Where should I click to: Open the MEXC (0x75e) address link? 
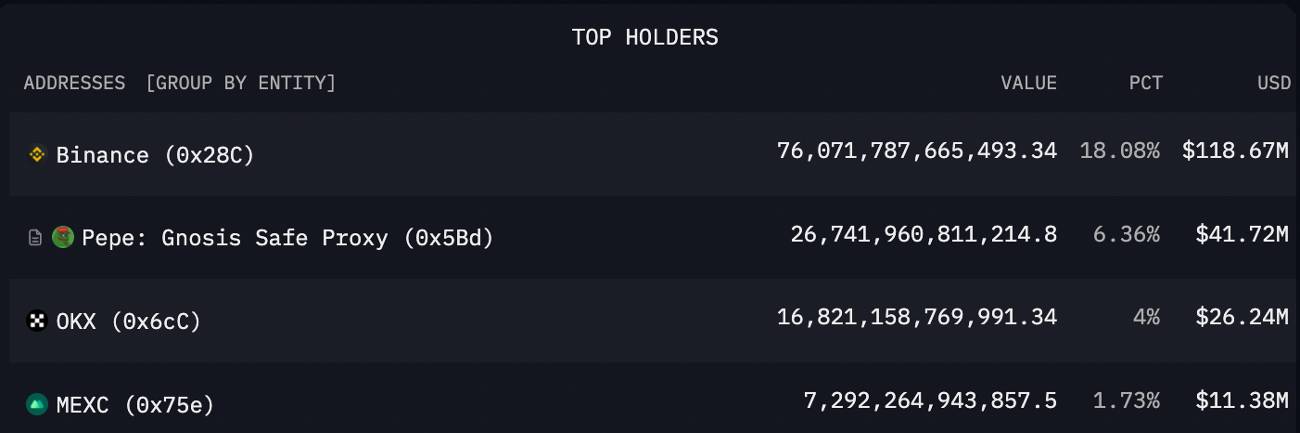(135, 405)
